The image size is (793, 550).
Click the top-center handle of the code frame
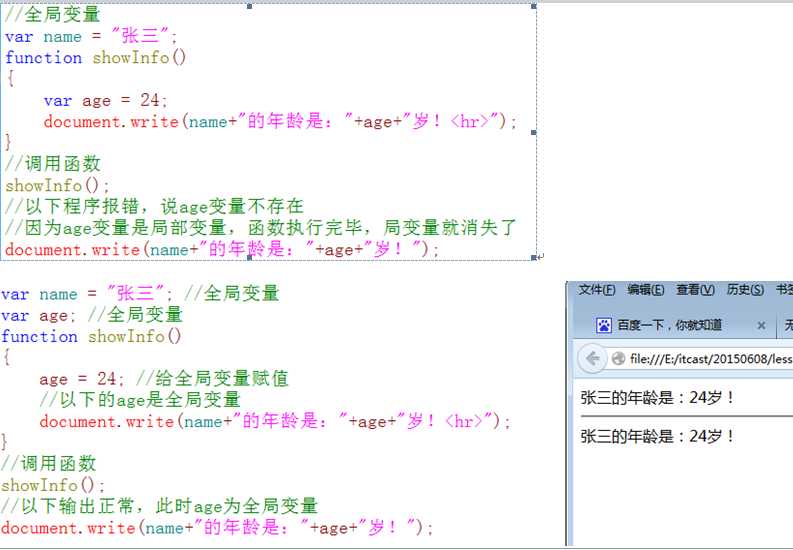(x=249, y=6)
